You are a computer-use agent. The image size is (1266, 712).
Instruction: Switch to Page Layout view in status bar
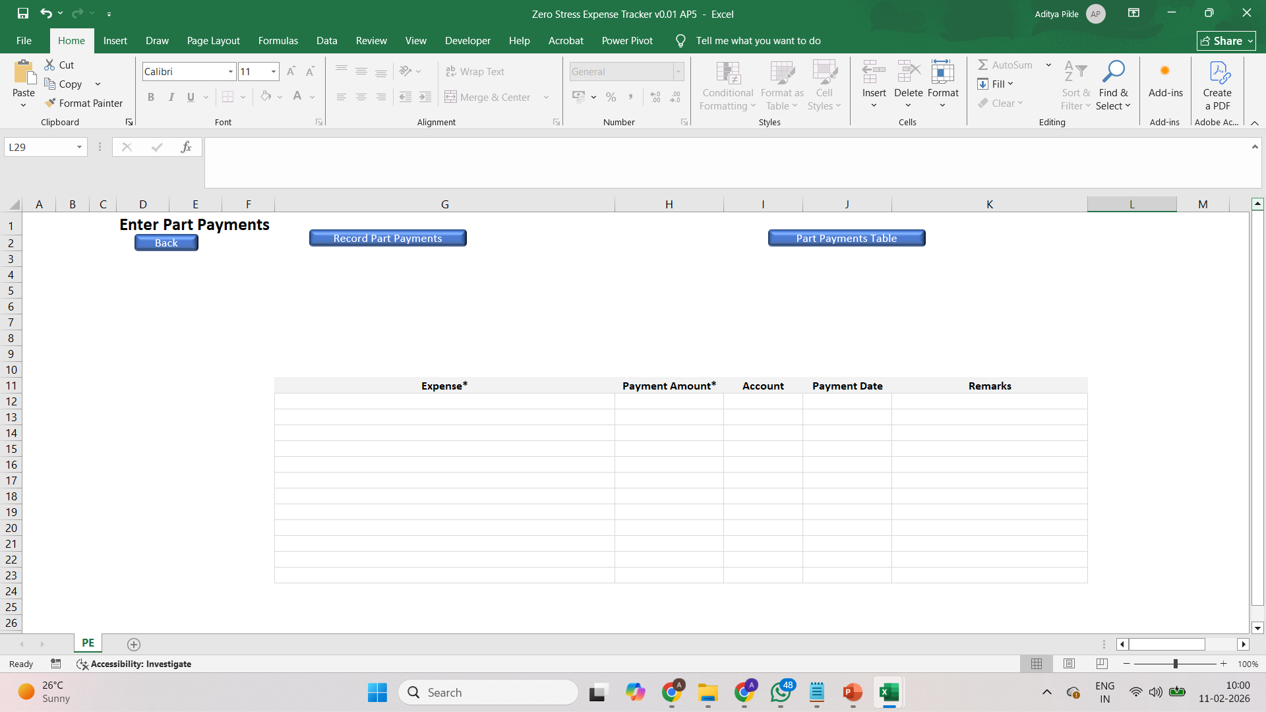point(1069,664)
